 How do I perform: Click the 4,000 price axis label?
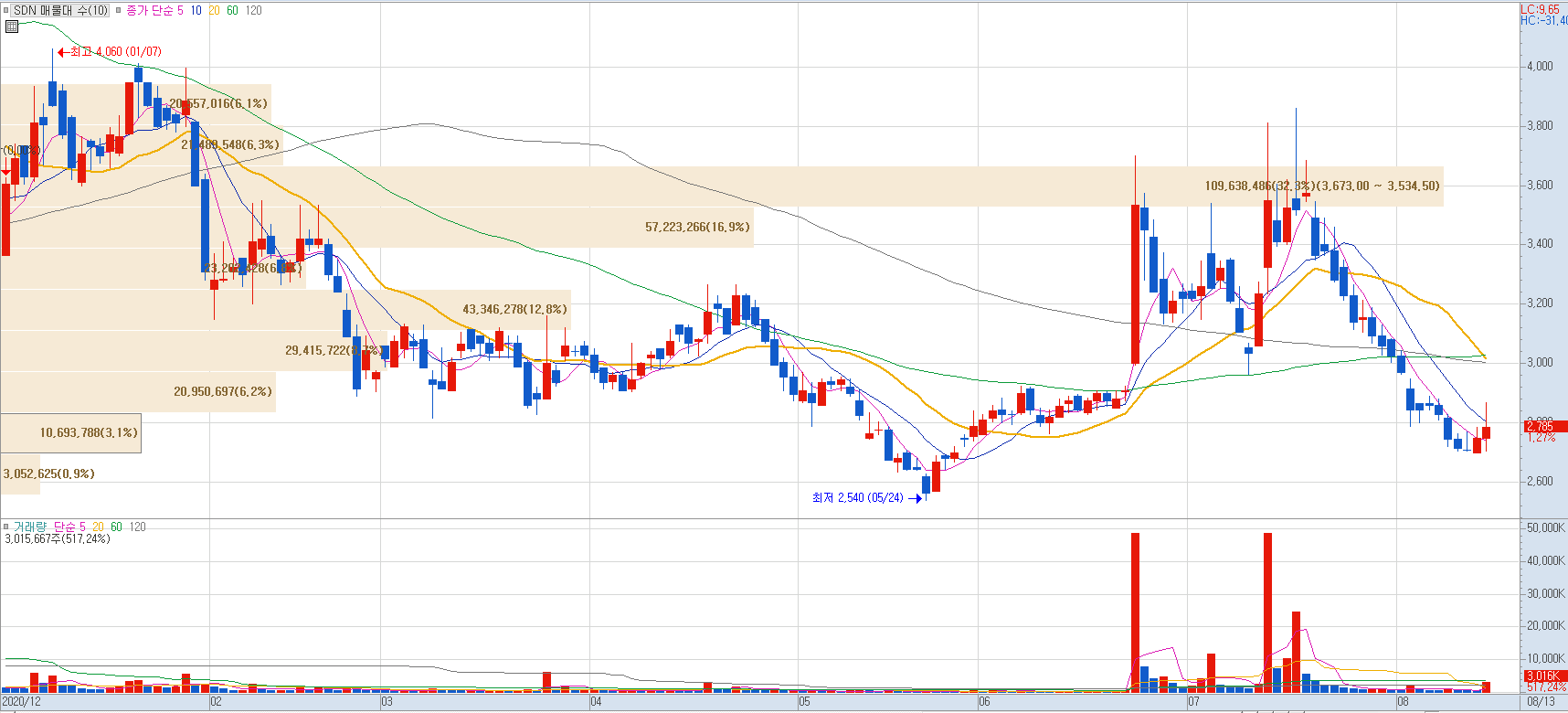[1540, 67]
